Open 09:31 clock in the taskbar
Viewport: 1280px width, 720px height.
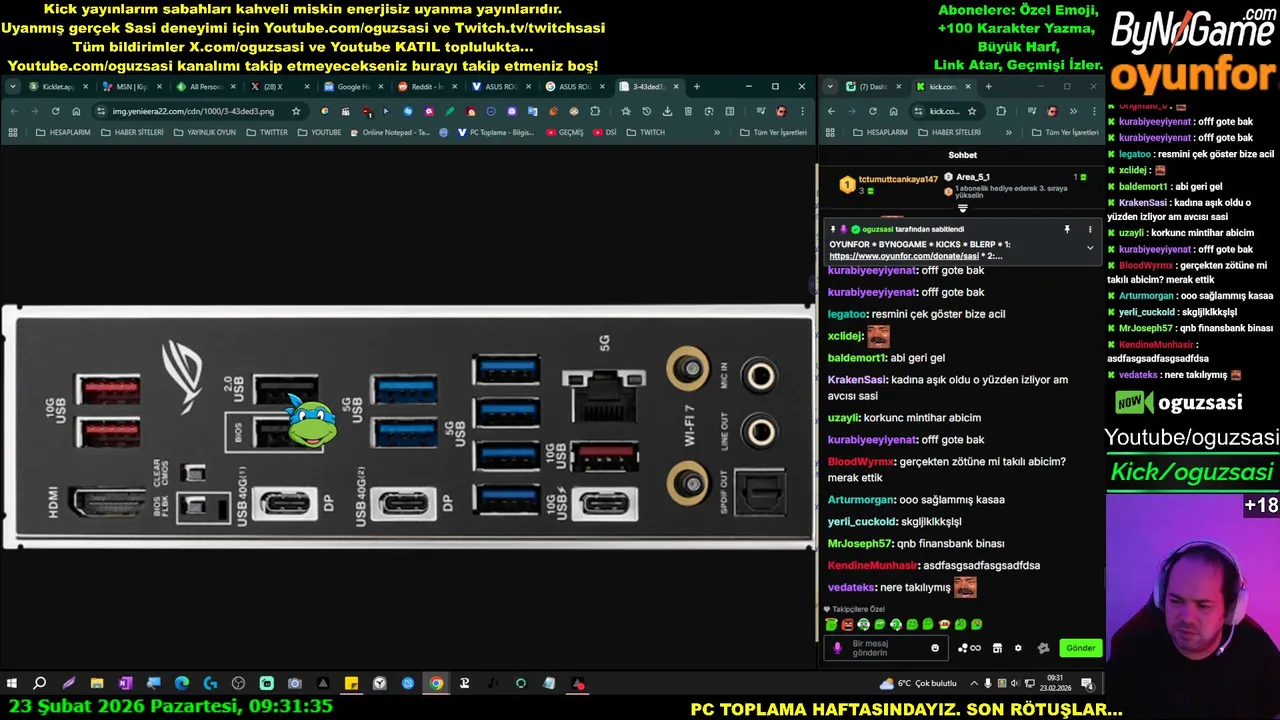point(1055,684)
